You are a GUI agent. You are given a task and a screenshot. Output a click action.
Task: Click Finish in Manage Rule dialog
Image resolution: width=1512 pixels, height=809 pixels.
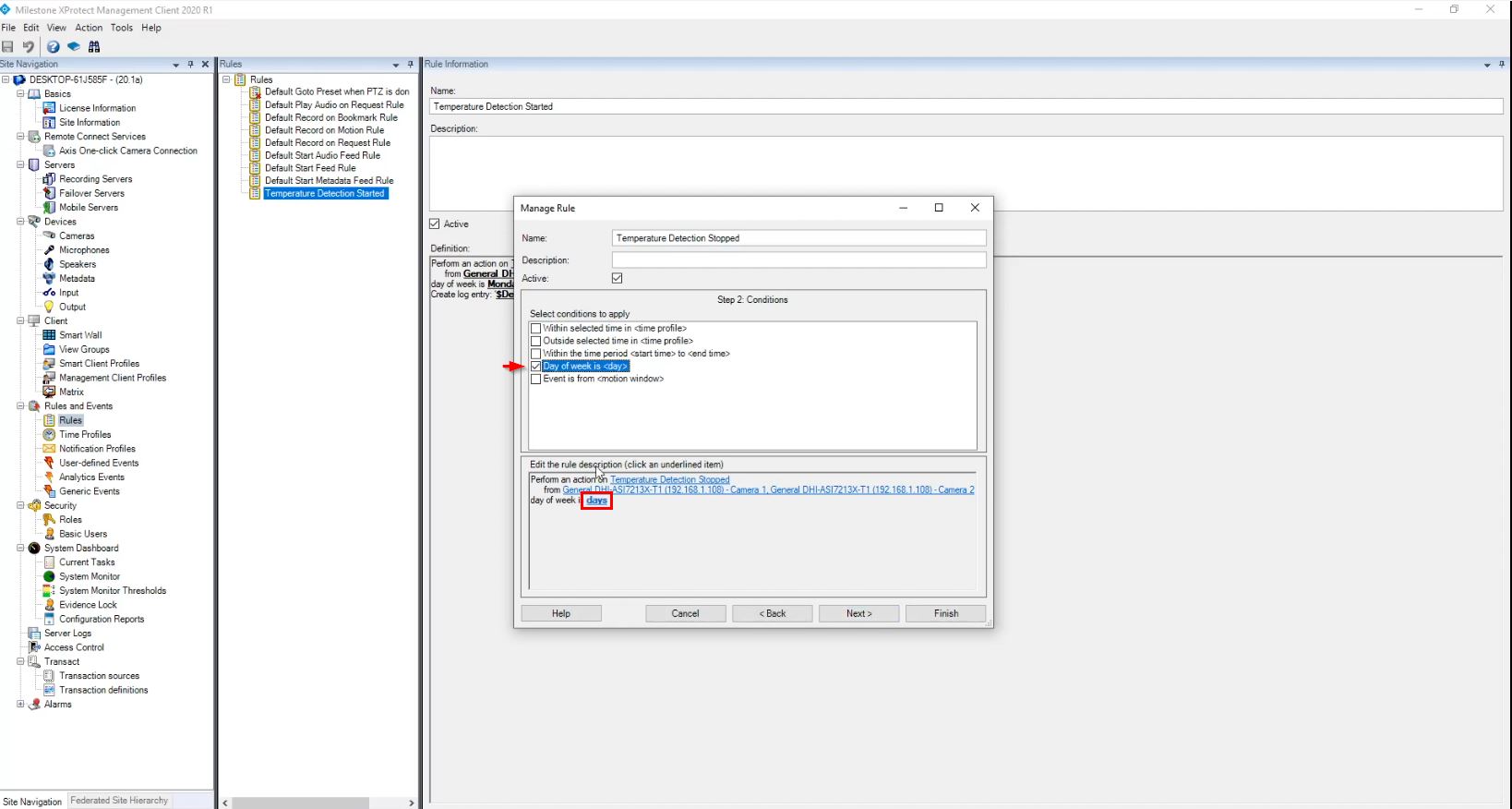pyautogui.click(x=946, y=613)
